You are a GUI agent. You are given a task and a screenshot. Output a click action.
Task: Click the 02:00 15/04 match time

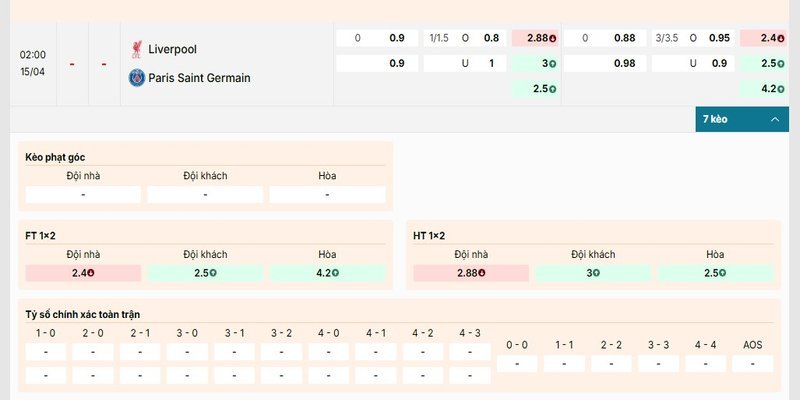[x=32, y=63]
